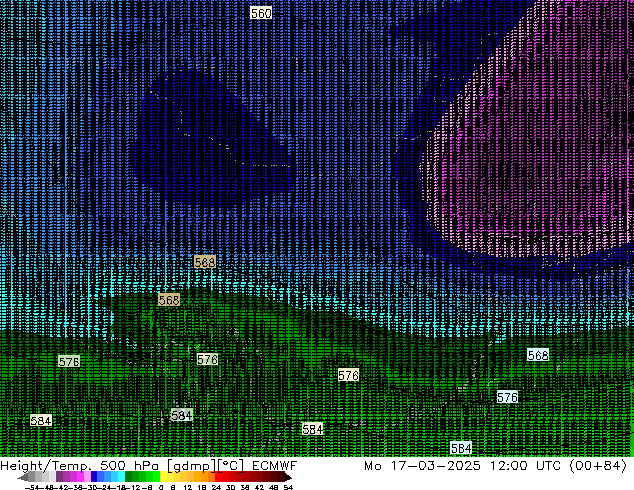Viewport: 634px width, 490px height.
Task: Click the [gdmp] unit label
Action: tap(191, 466)
